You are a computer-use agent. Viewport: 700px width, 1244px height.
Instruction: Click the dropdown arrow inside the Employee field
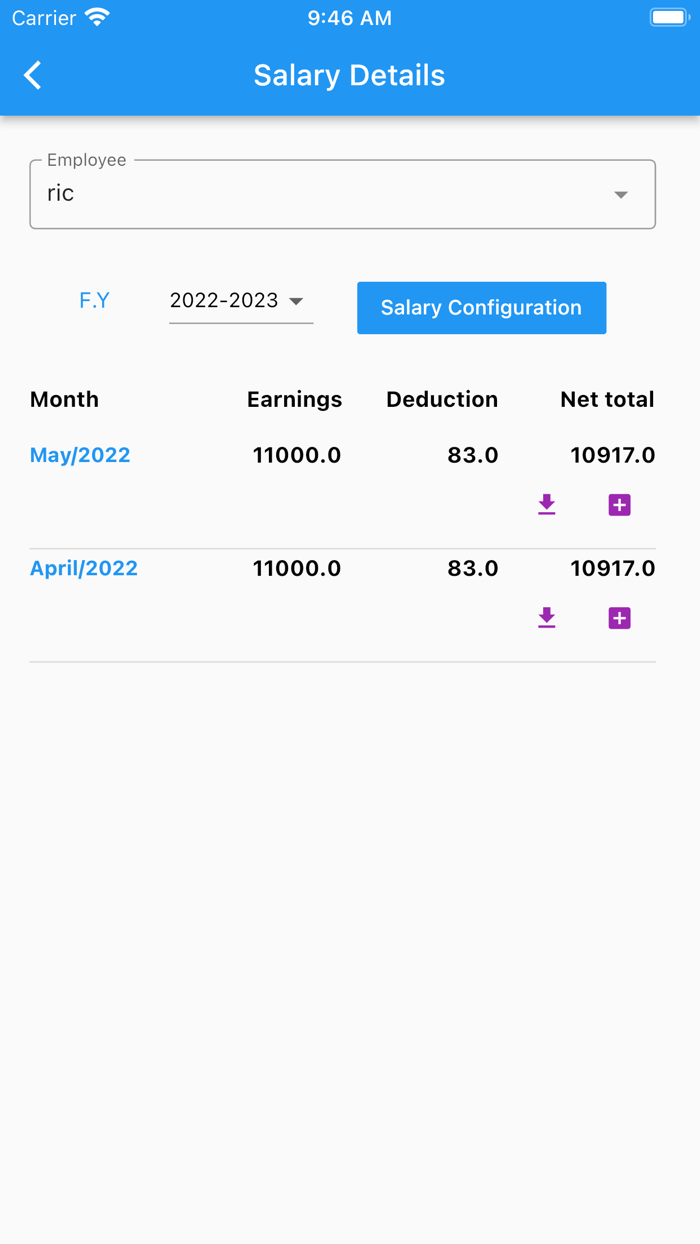click(622, 194)
